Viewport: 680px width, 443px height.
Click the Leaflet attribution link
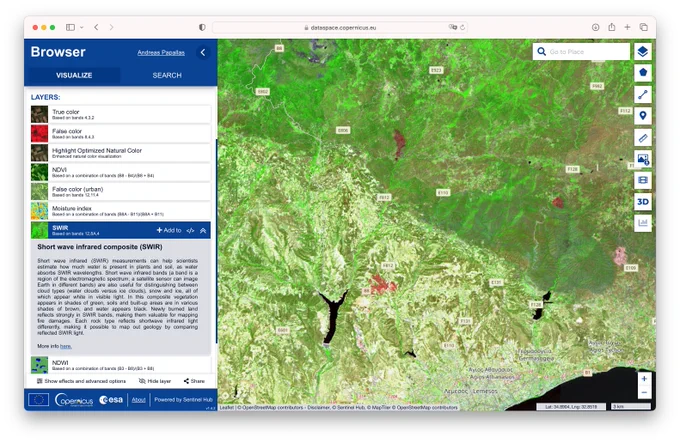tap(226, 407)
